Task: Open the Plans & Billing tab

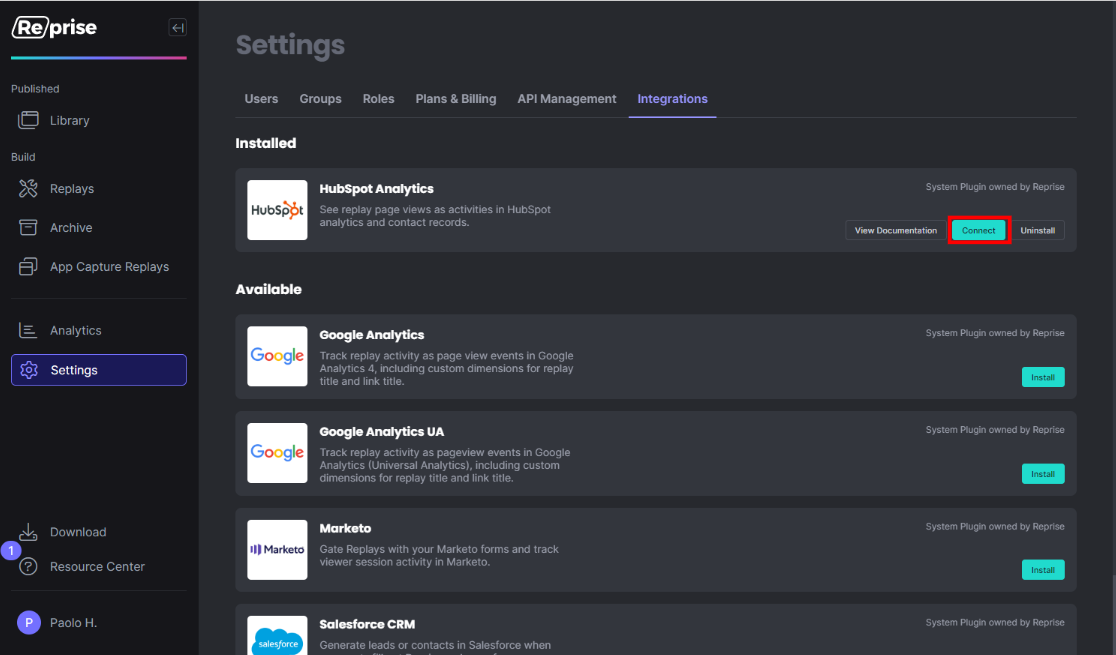Action: point(455,98)
